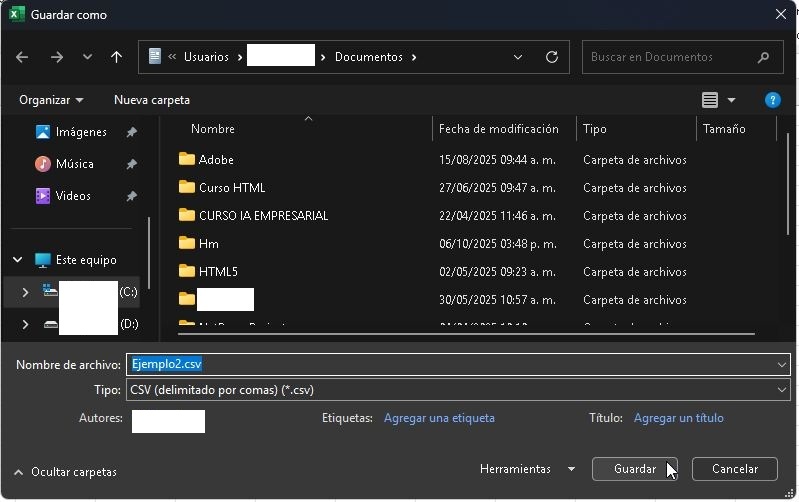Open the Nombre de archivo dropdown arrow
This screenshot has width=799, height=502.
point(782,364)
